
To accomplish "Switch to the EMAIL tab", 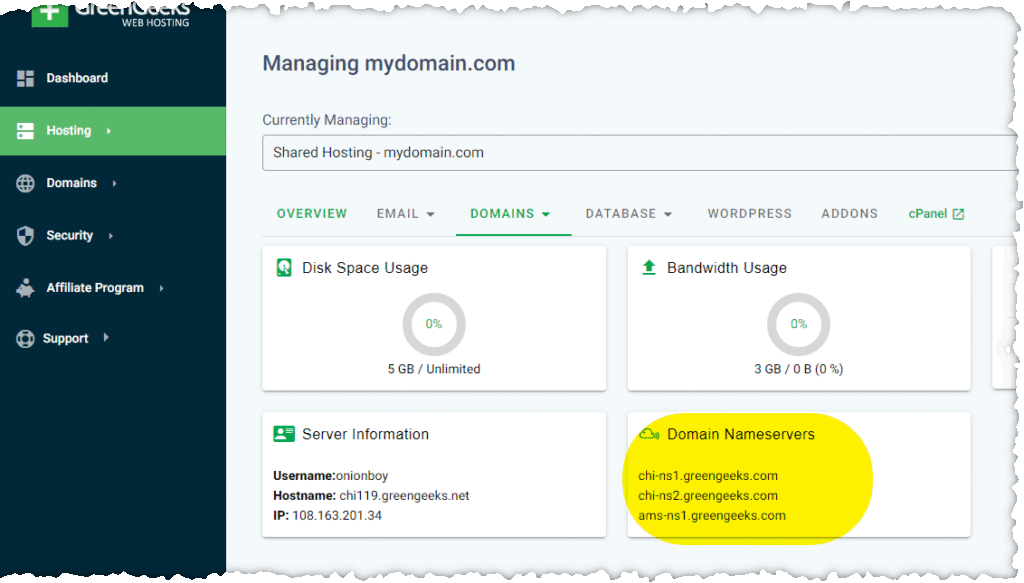I will coord(398,214).
